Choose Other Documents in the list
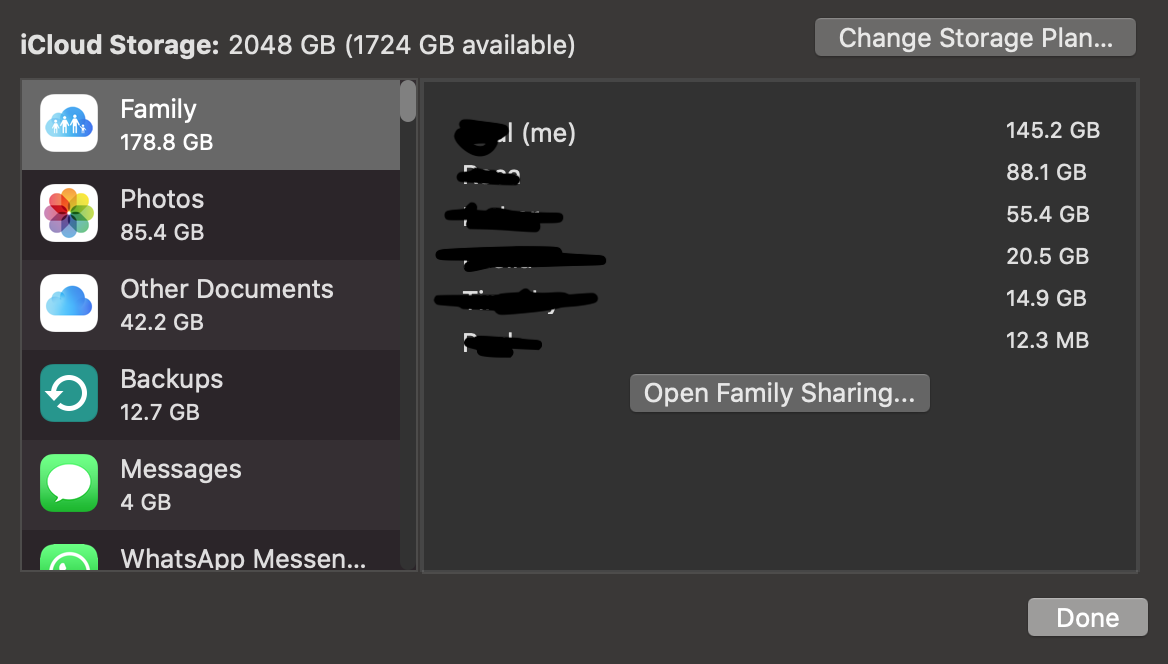 click(x=211, y=306)
